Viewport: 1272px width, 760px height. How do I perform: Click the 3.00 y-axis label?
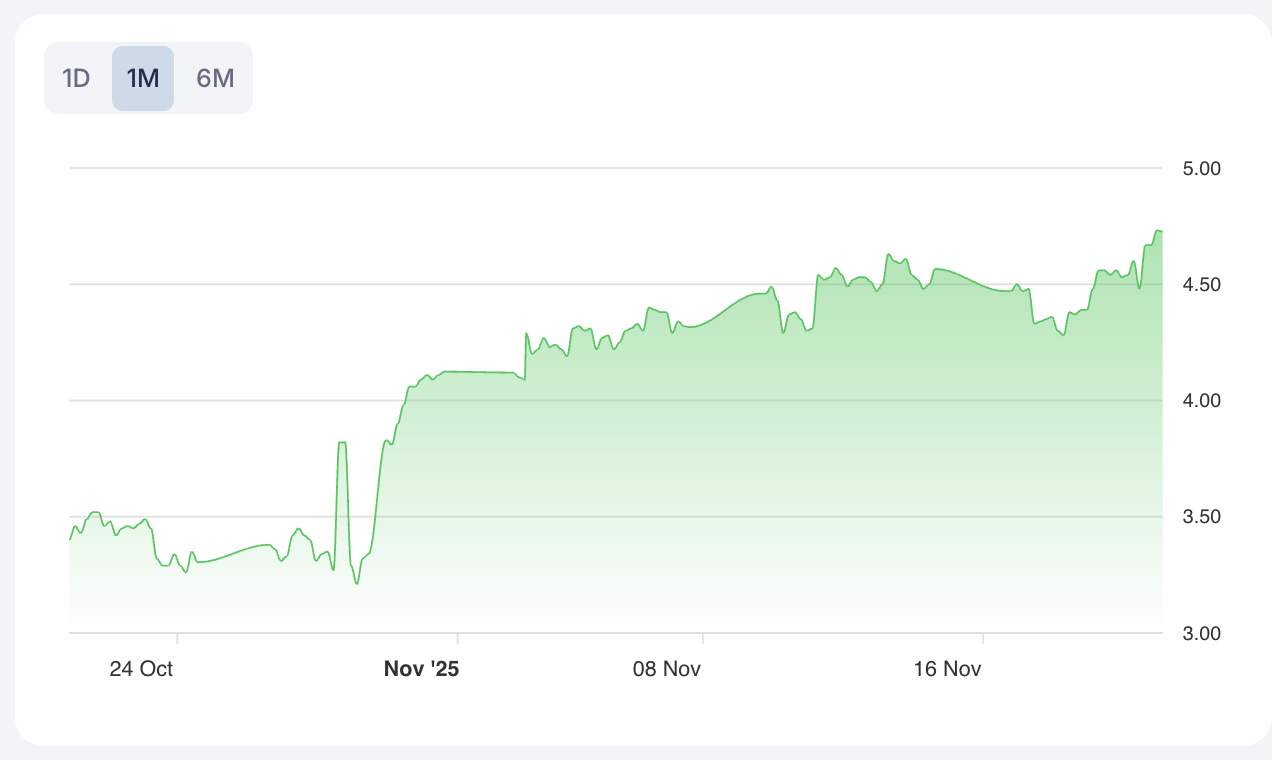click(1202, 633)
